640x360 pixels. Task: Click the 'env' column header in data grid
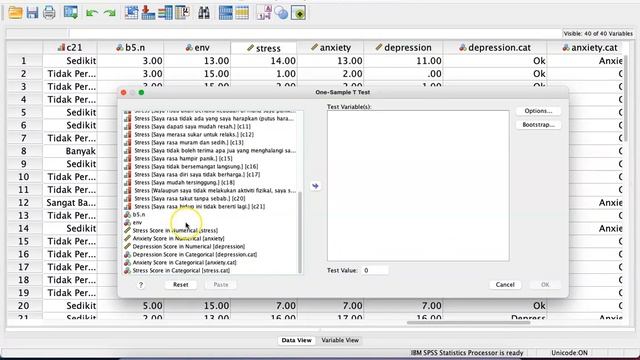pyautogui.click(x=198, y=48)
